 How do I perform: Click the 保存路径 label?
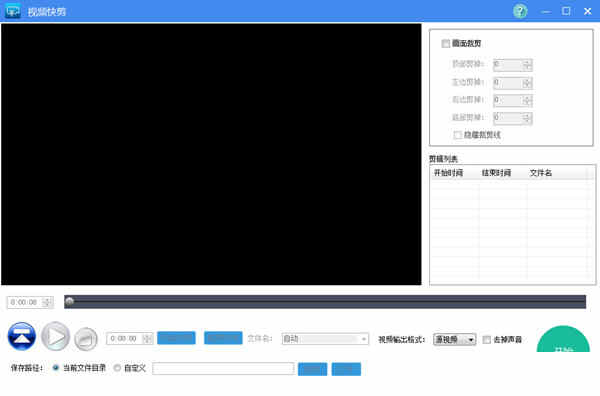coord(27,368)
